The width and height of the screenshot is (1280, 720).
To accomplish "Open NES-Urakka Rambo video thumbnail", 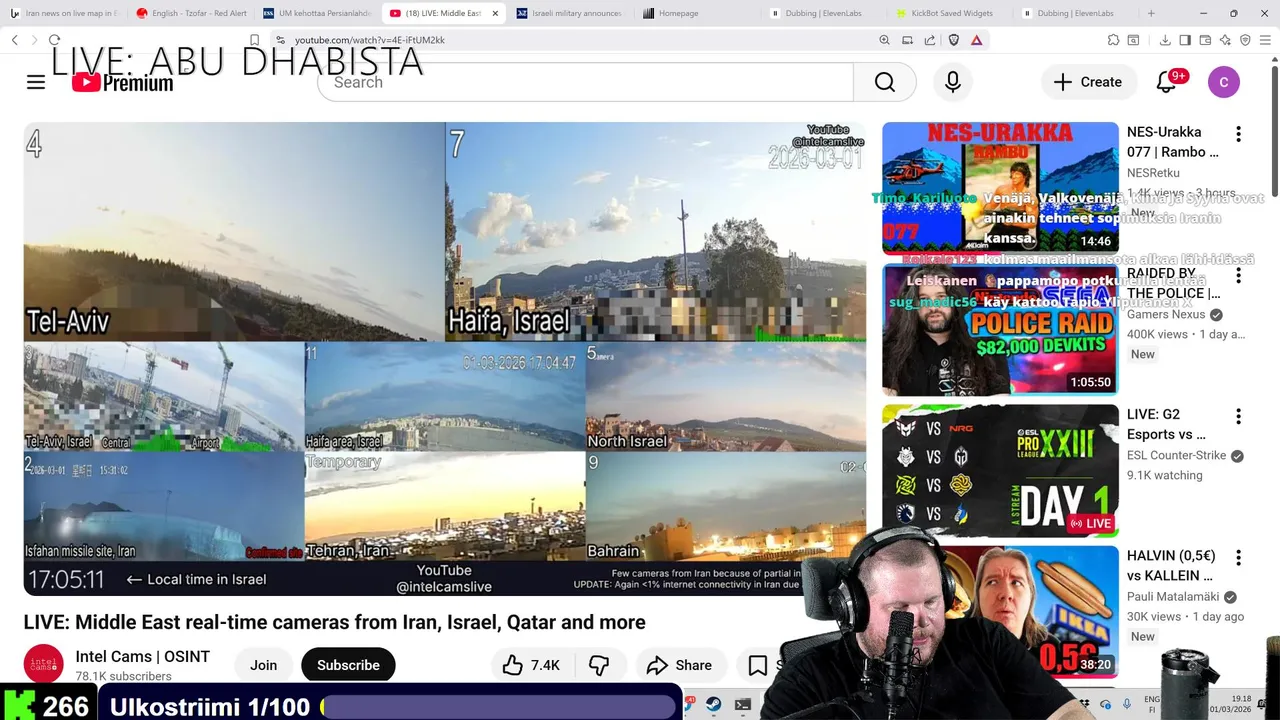I will pos(1000,188).
